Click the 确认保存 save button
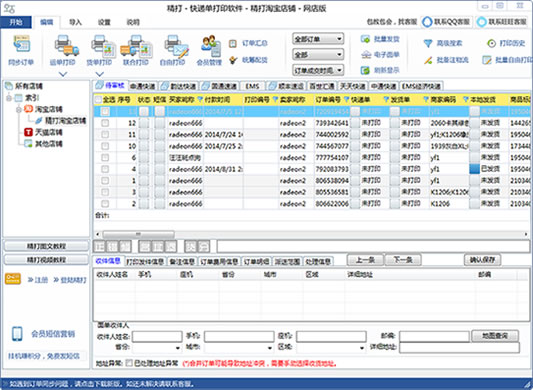533x390 pixels. pos(482,260)
